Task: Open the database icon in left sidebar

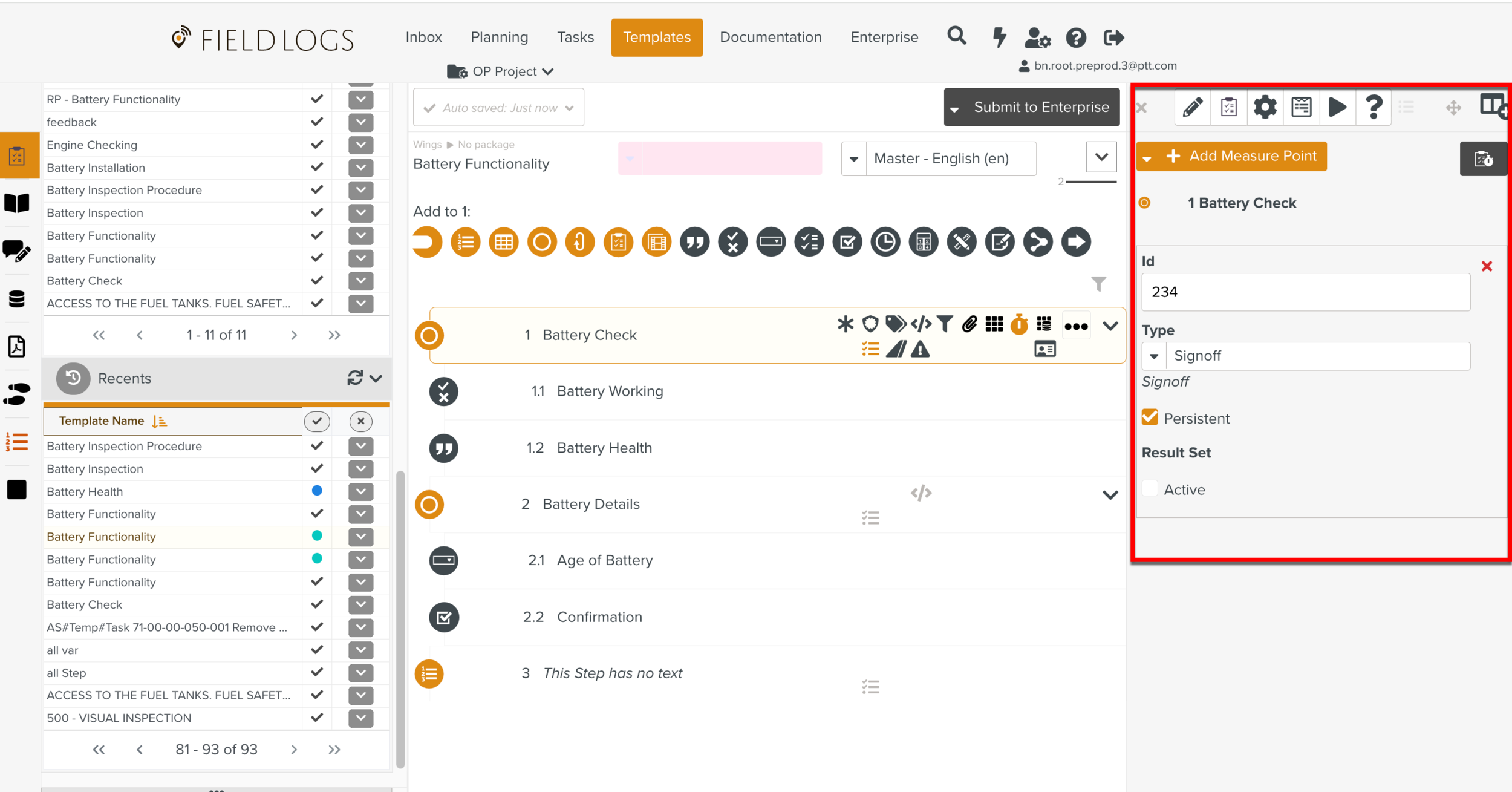Action: pos(17,298)
